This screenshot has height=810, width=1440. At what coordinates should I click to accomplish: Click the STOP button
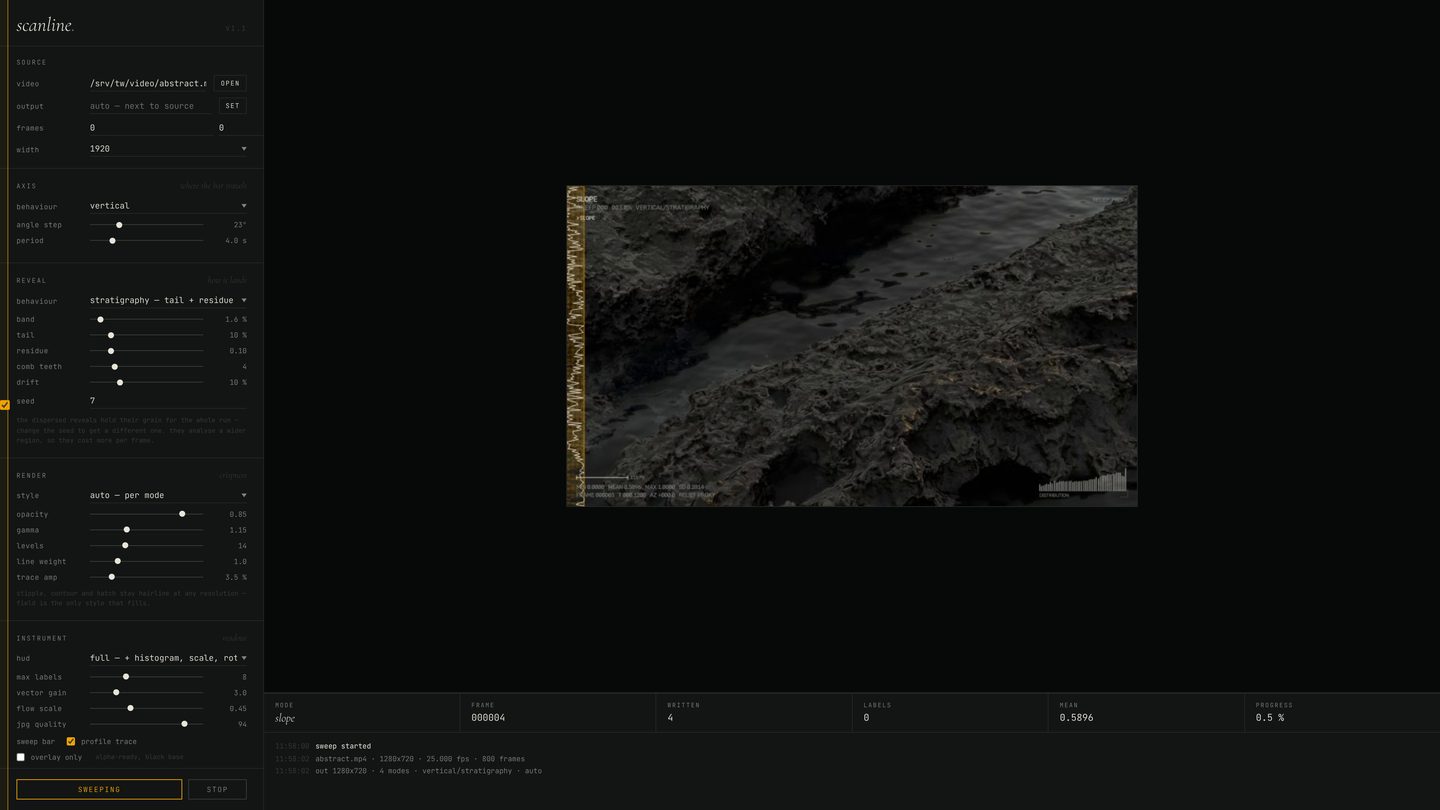pos(217,789)
